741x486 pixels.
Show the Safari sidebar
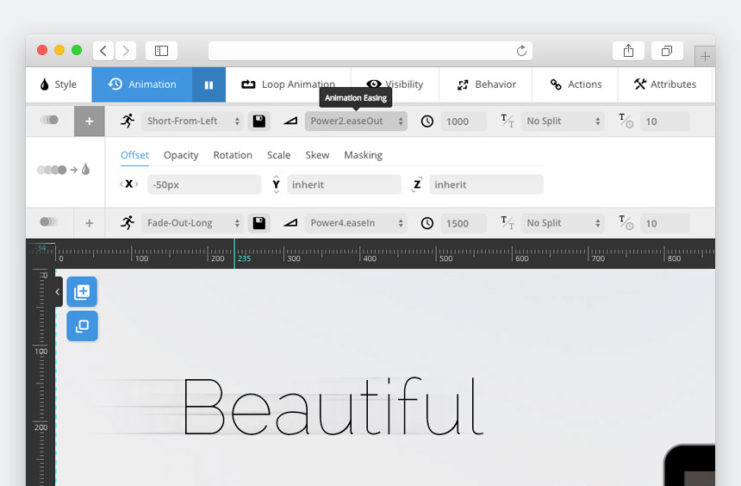click(161, 50)
